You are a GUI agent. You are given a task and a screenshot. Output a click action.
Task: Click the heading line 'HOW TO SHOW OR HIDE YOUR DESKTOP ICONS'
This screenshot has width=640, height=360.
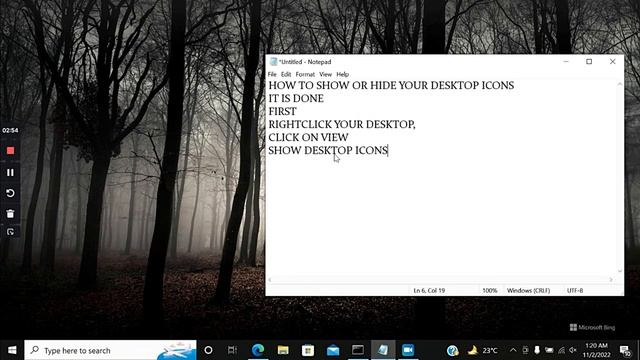[x=391, y=85]
